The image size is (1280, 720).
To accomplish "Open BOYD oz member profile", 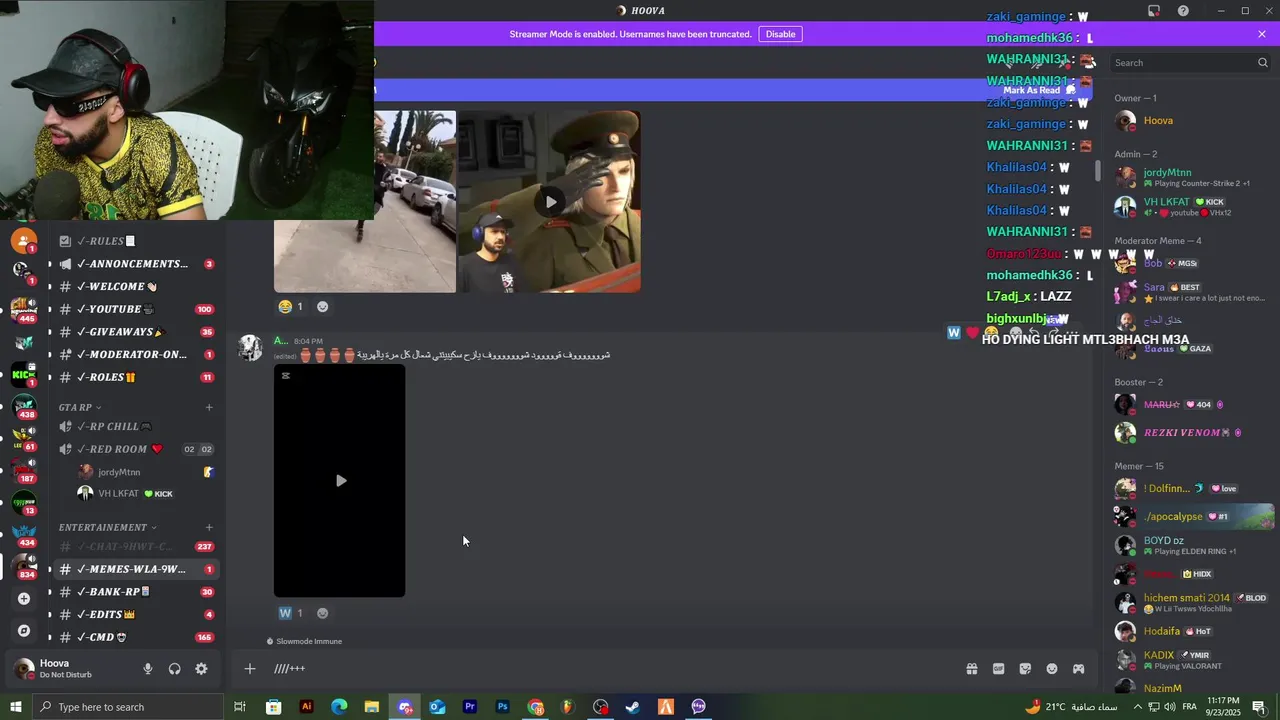I will pos(1192,545).
